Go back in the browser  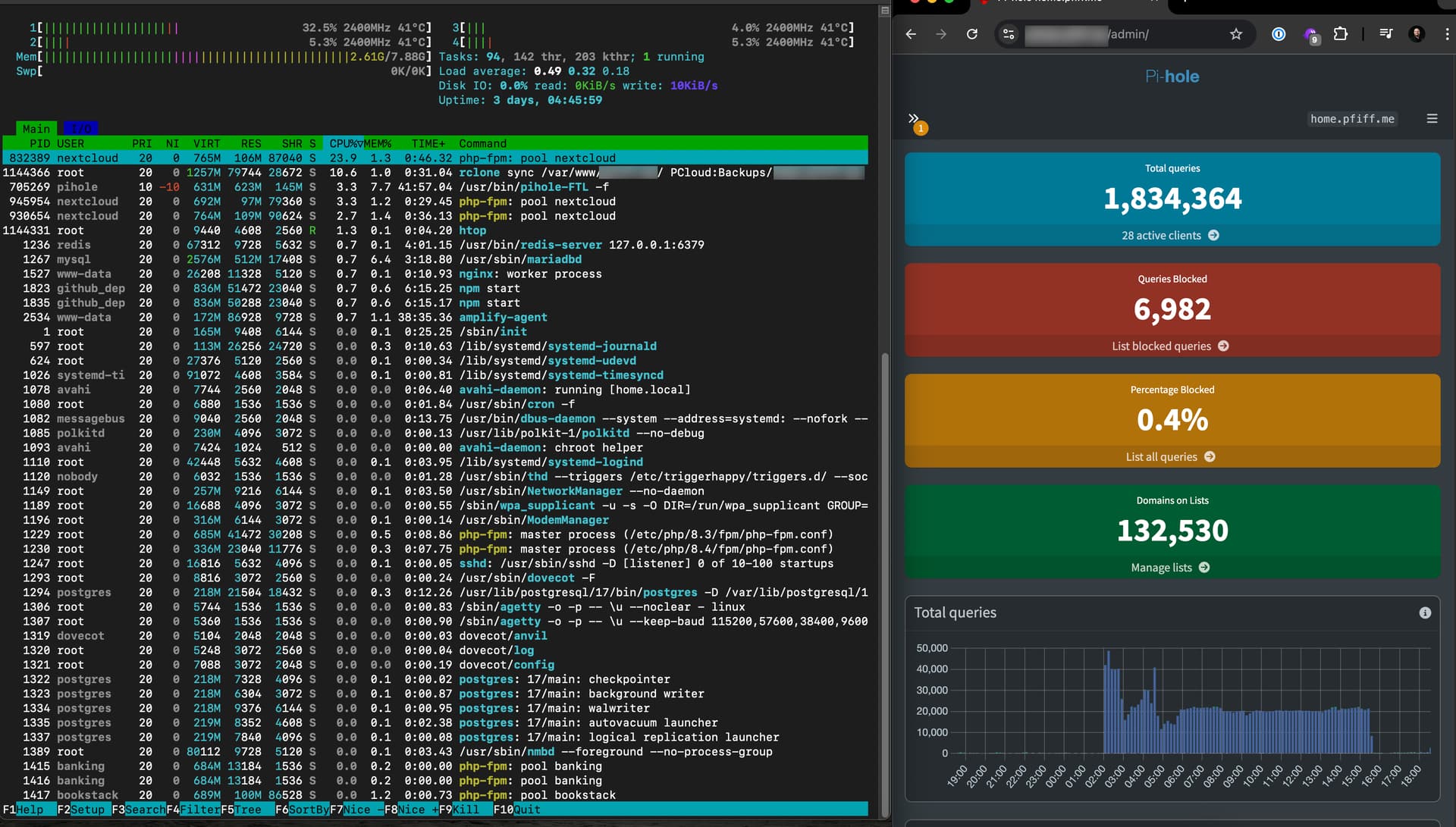[911, 34]
